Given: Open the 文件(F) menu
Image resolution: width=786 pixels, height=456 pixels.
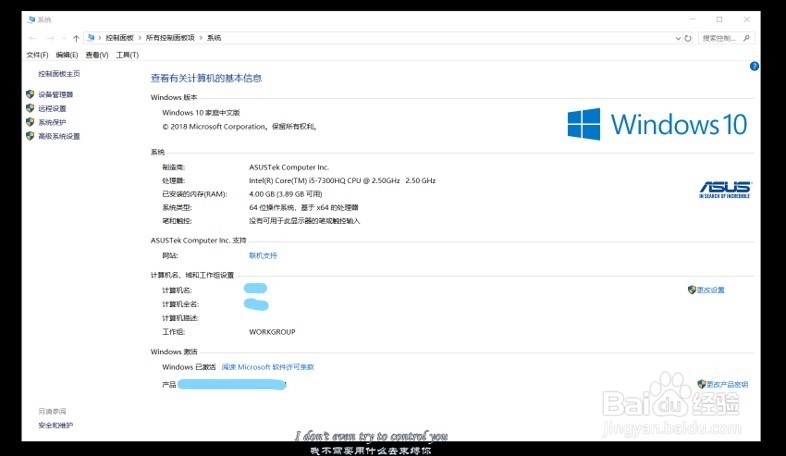Looking at the screenshot, I should click(x=37, y=55).
